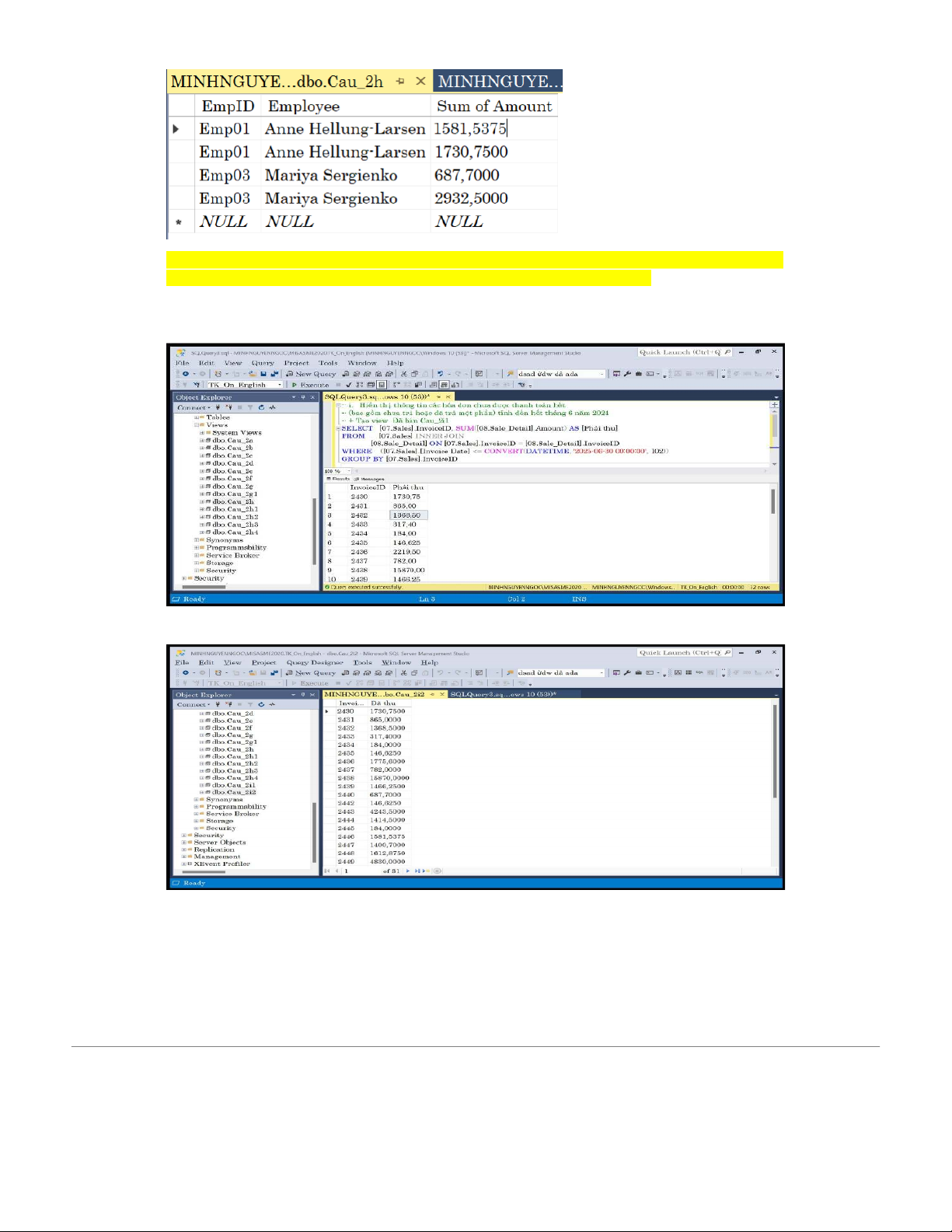
Task: Click the wrench properties icon in the upper toolbar
Action: coord(627,374)
